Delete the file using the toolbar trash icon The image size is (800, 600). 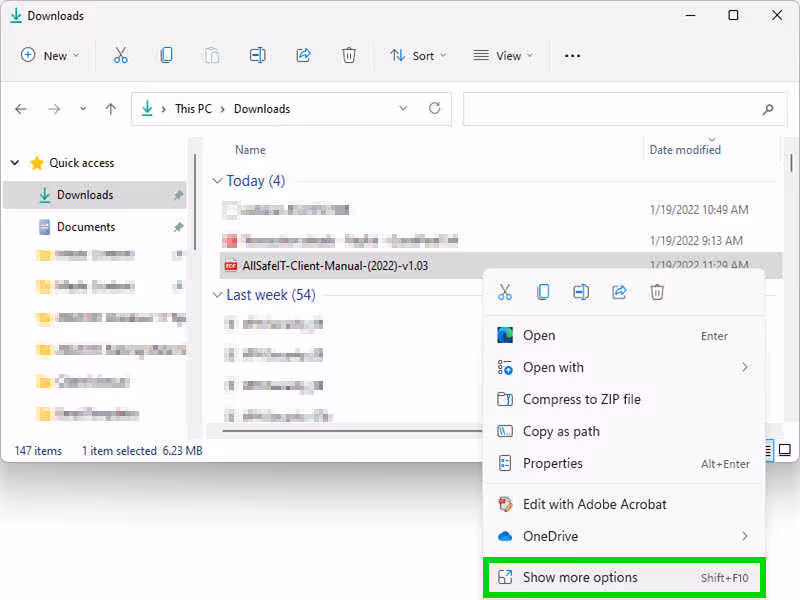click(348, 55)
